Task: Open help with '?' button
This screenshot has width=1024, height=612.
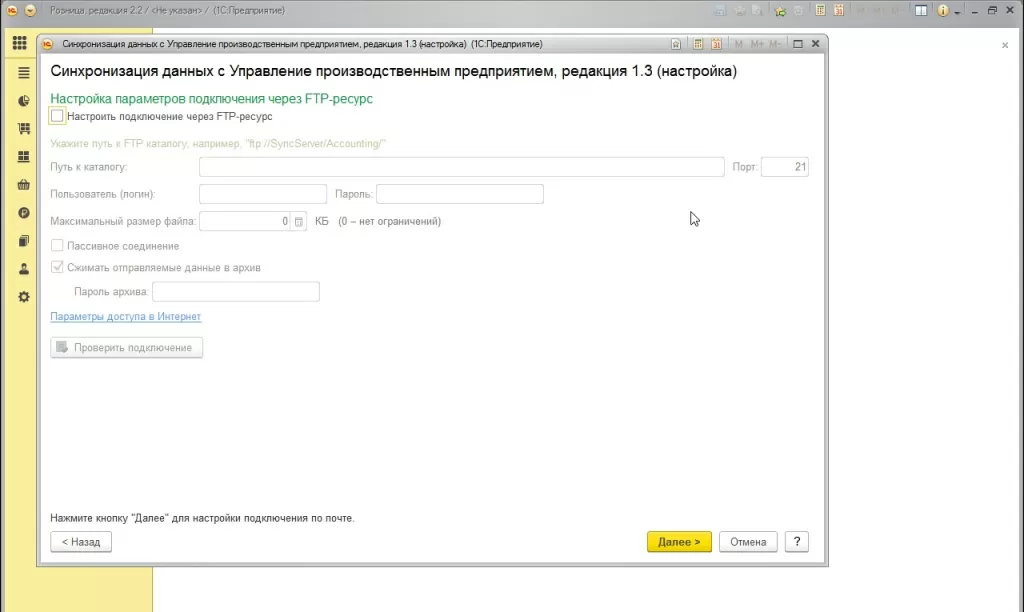Action: click(797, 541)
